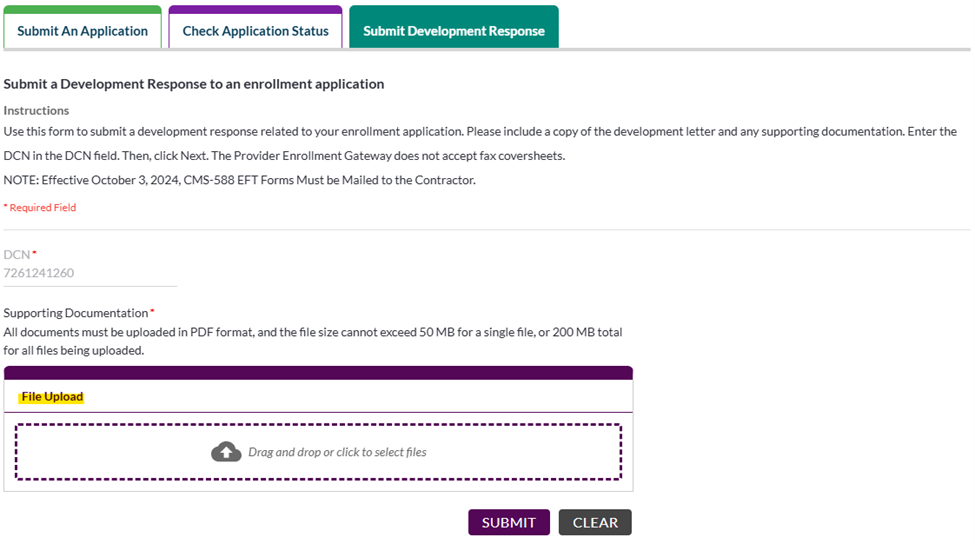Click the purple bar above File Upload
This screenshot has width=975, height=544.
tap(318, 373)
